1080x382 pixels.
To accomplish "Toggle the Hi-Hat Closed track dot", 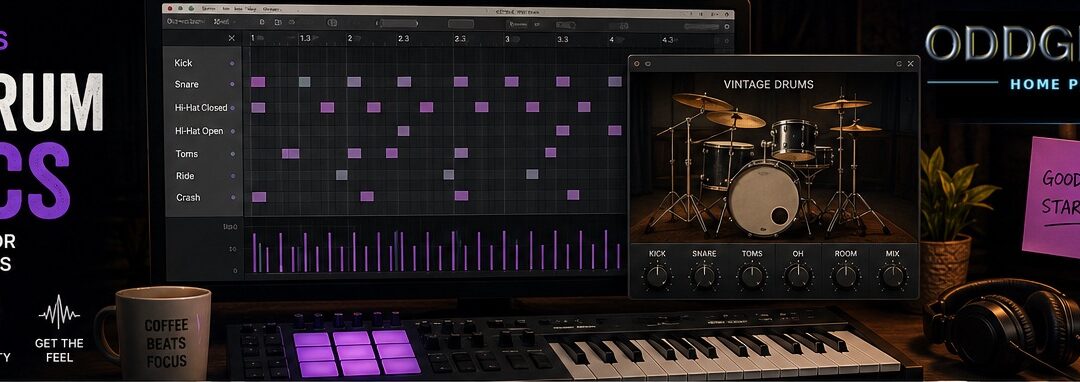I will pyautogui.click(x=233, y=108).
